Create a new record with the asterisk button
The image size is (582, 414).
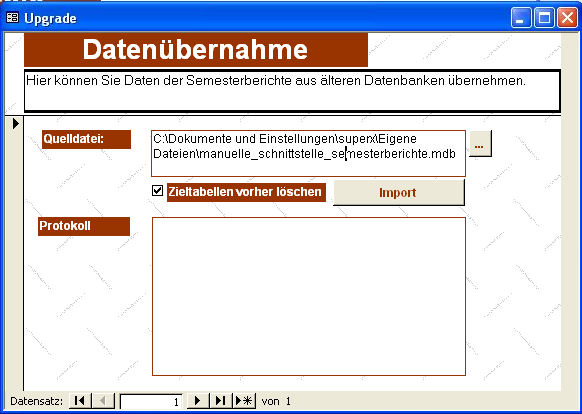pos(244,401)
